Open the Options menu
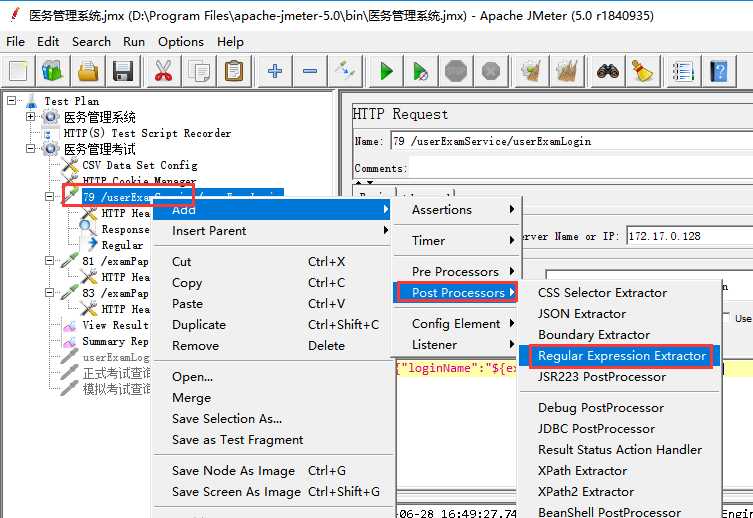This screenshot has width=753, height=518. [181, 42]
